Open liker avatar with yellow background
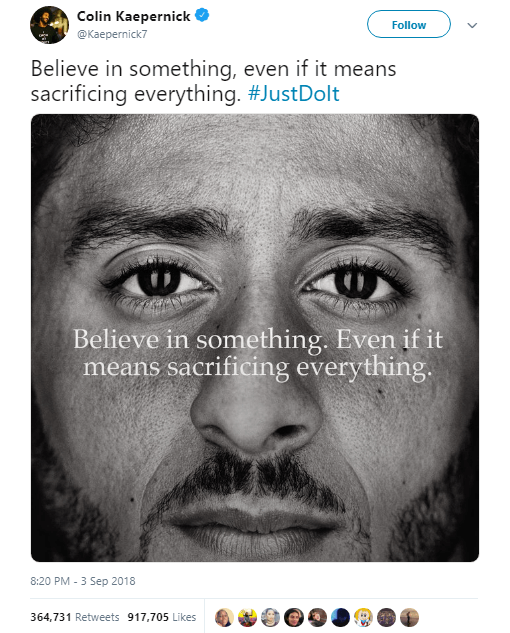Screen dimensions: 510x633 247,617
